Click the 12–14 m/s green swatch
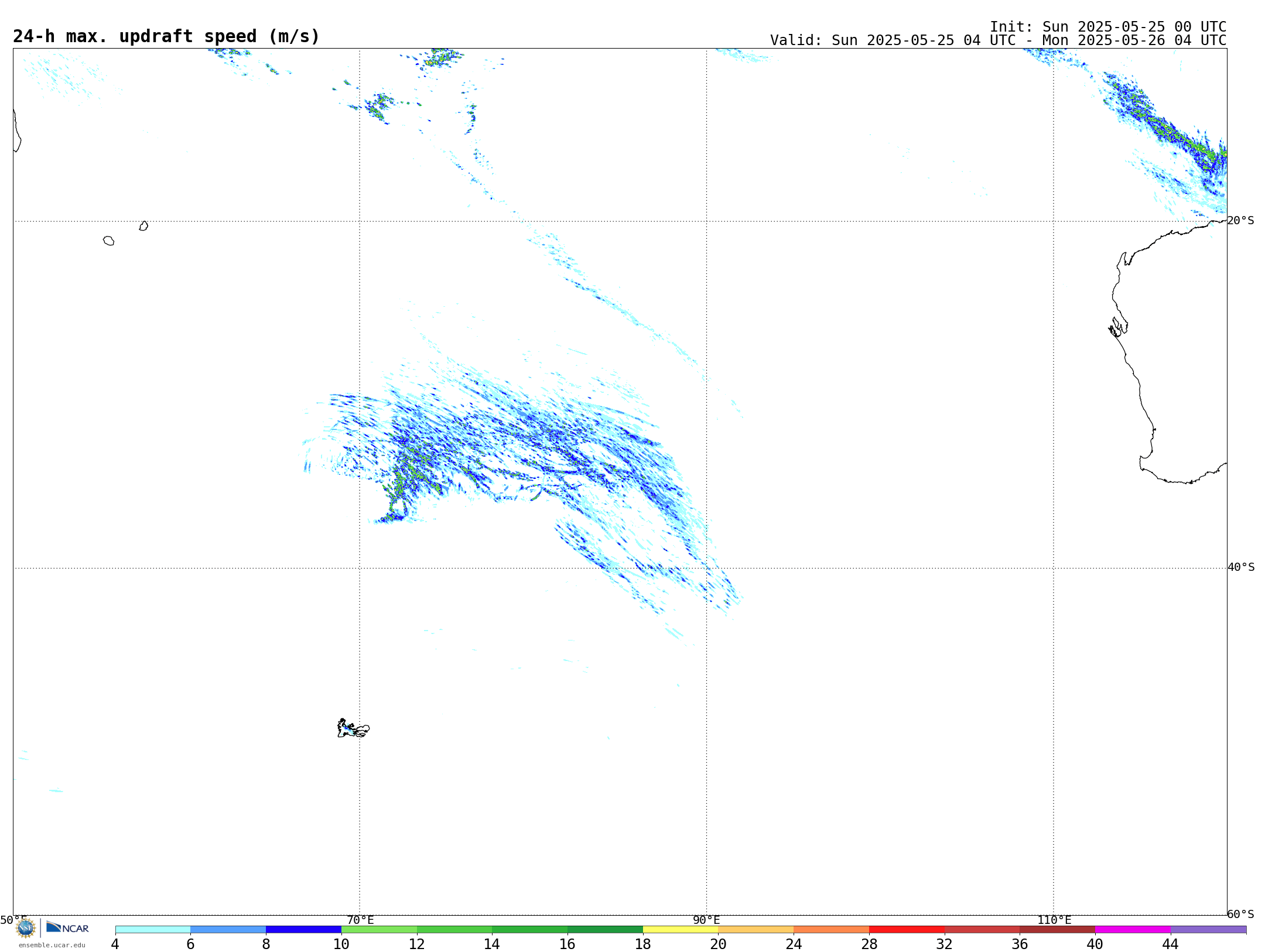 point(454,929)
